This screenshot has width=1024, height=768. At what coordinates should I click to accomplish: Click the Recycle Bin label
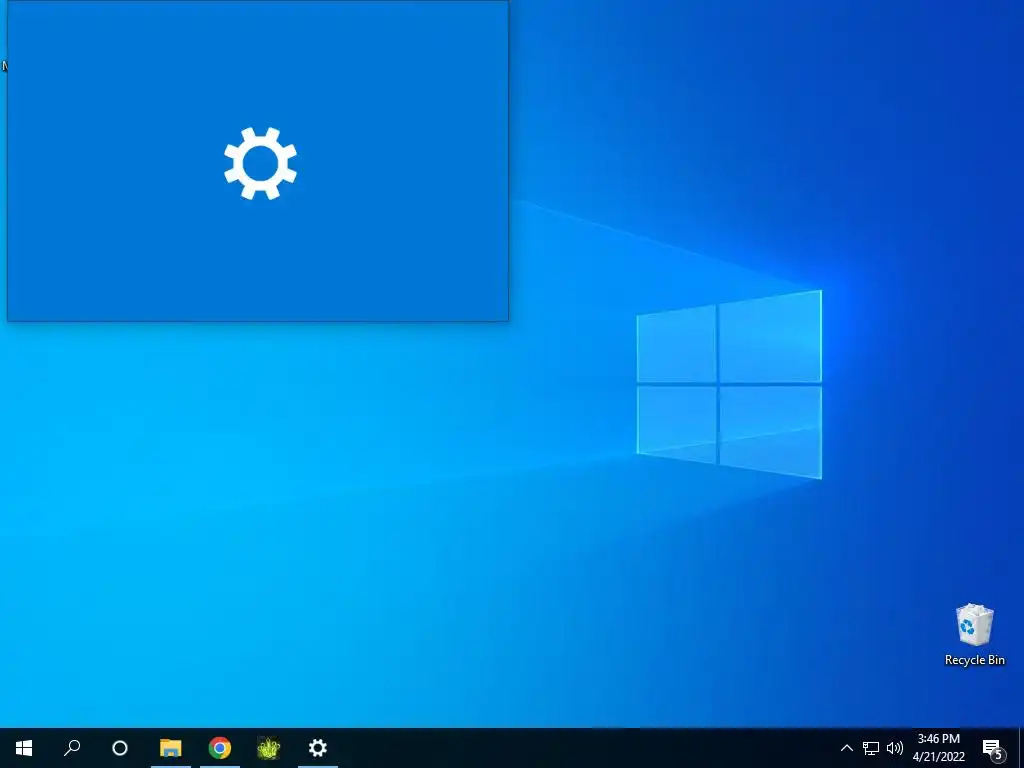[974, 660]
